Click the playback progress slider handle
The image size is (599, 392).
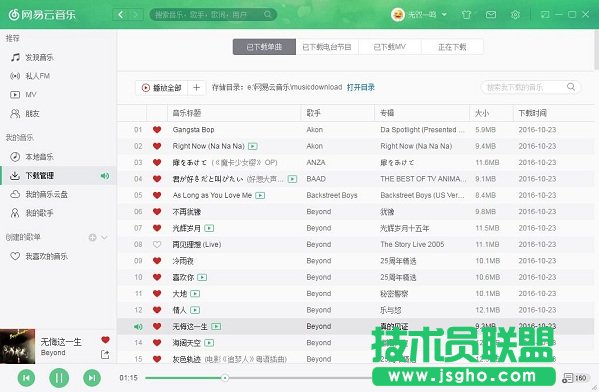[x=225, y=378]
